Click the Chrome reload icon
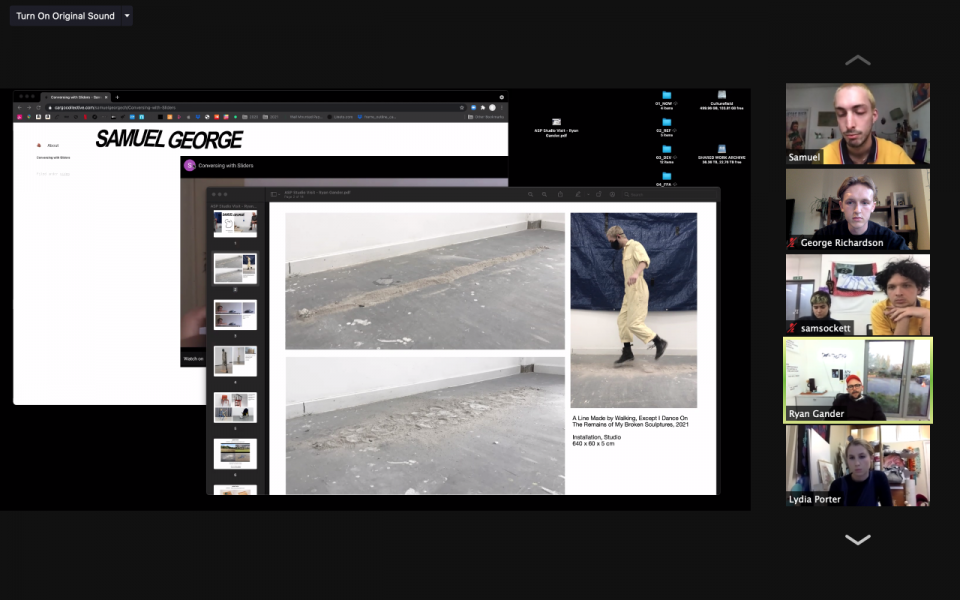This screenshot has width=960, height=600. click(x=38, y=108)
